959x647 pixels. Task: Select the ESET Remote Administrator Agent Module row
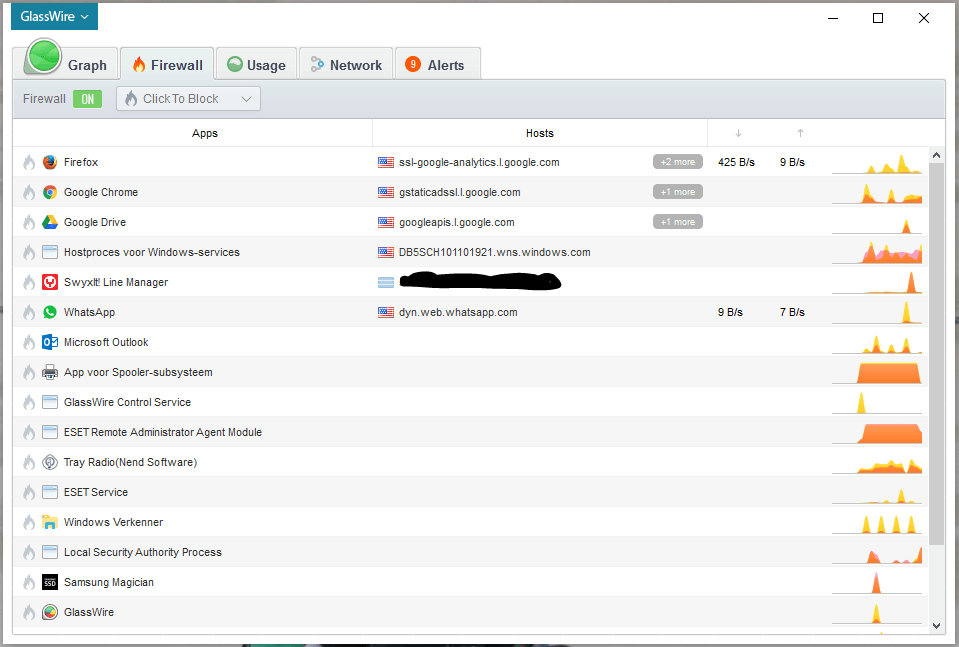click(x=470, y=432)
